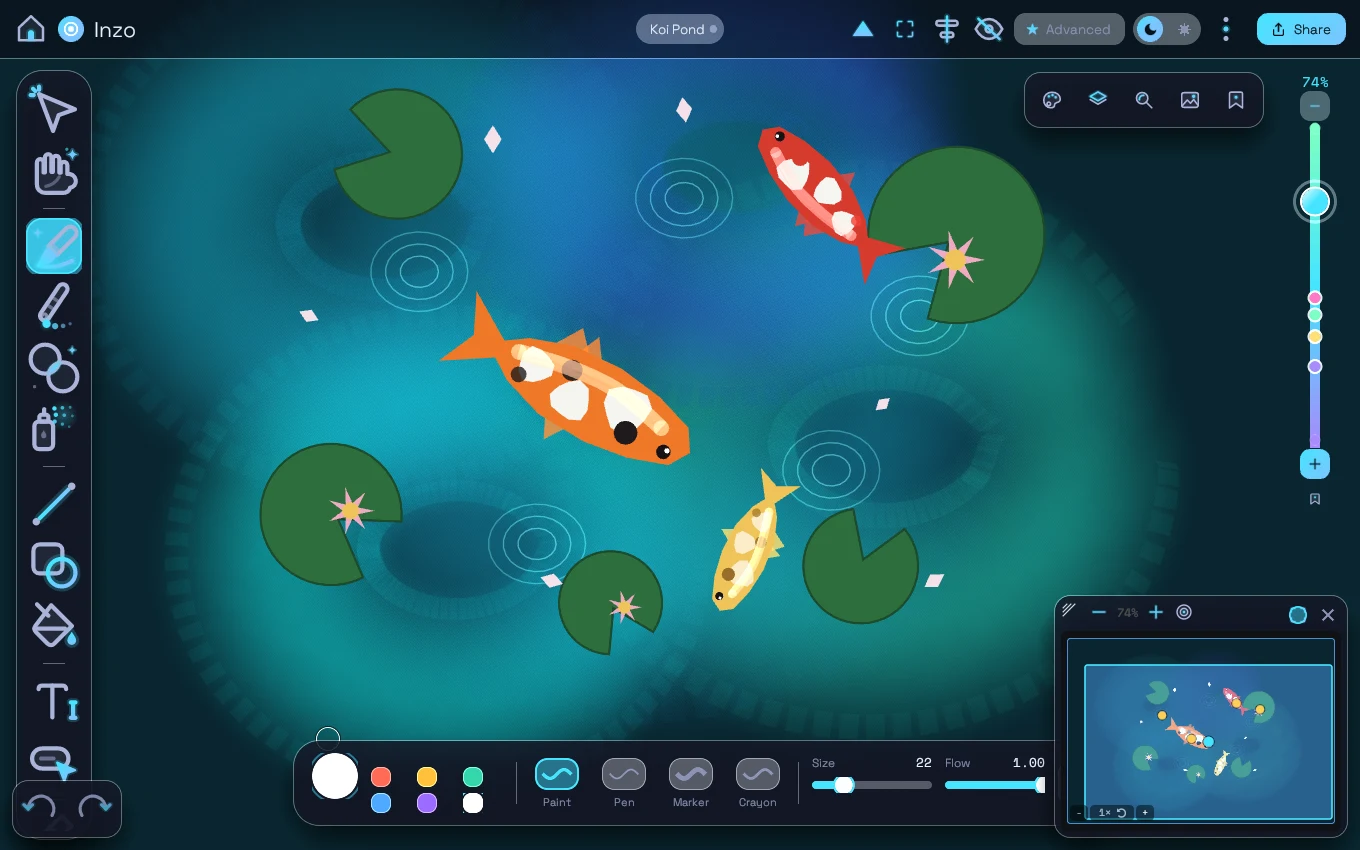The height and width of the screenshot is (850, 1360).
Task: Open the large white current color swatch
Action: [x=335, y=776]
